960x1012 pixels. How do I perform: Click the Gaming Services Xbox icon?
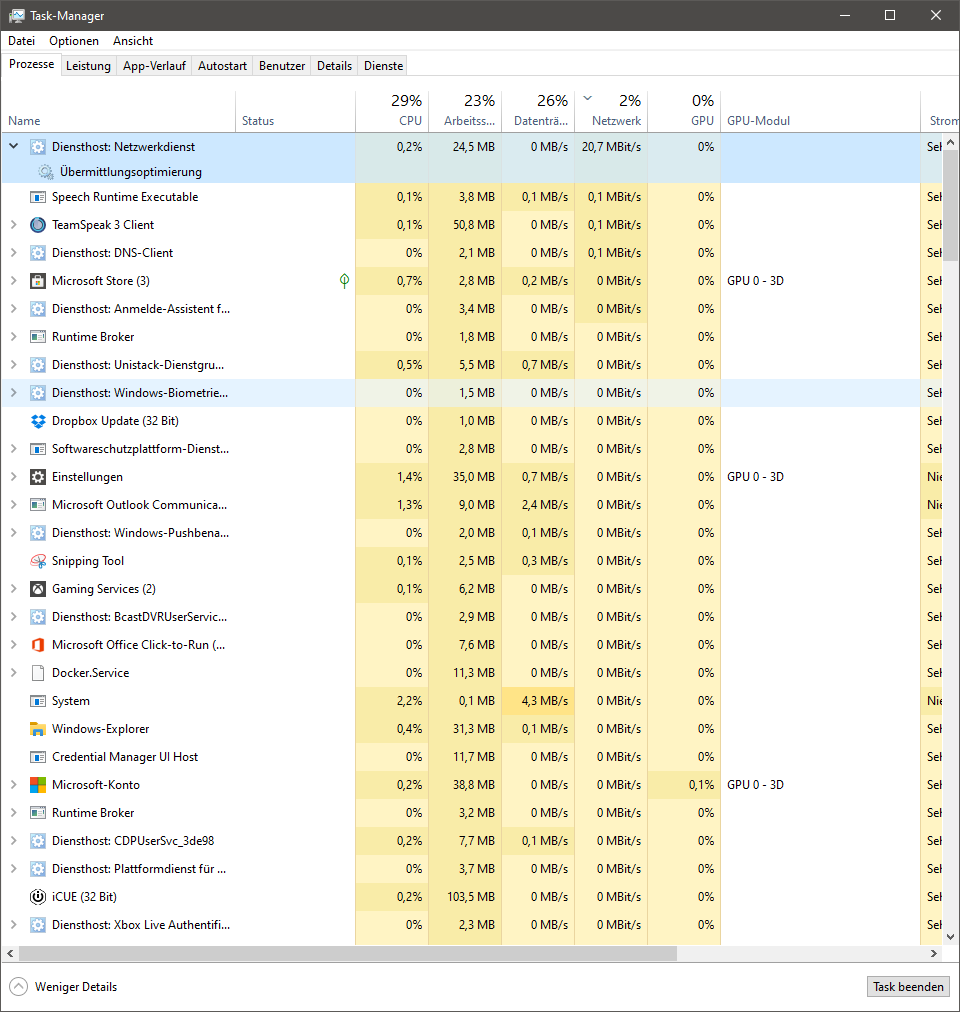[x=38, y=589]
